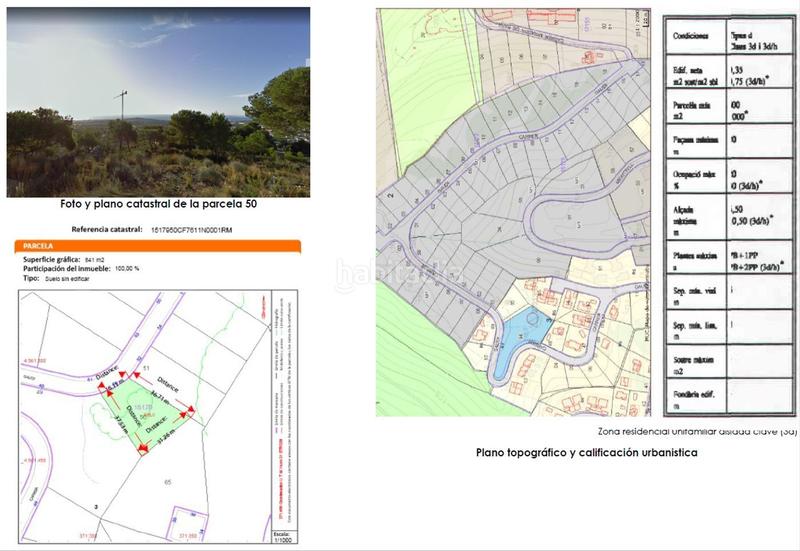Click parcel number 51 on cadastral map

click(144, 369)
